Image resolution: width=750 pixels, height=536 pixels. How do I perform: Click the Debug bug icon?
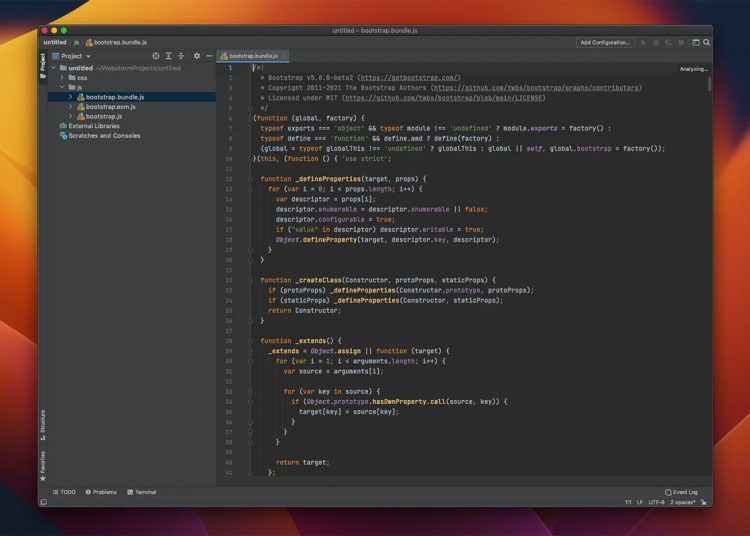(656, 42)
